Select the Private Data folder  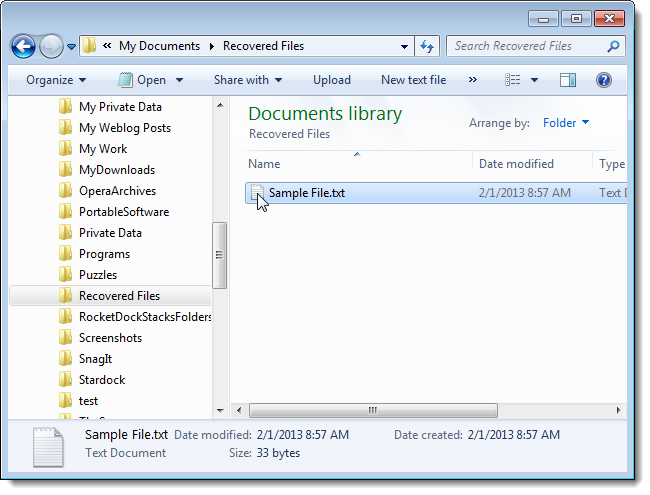(x=110, y=233)
